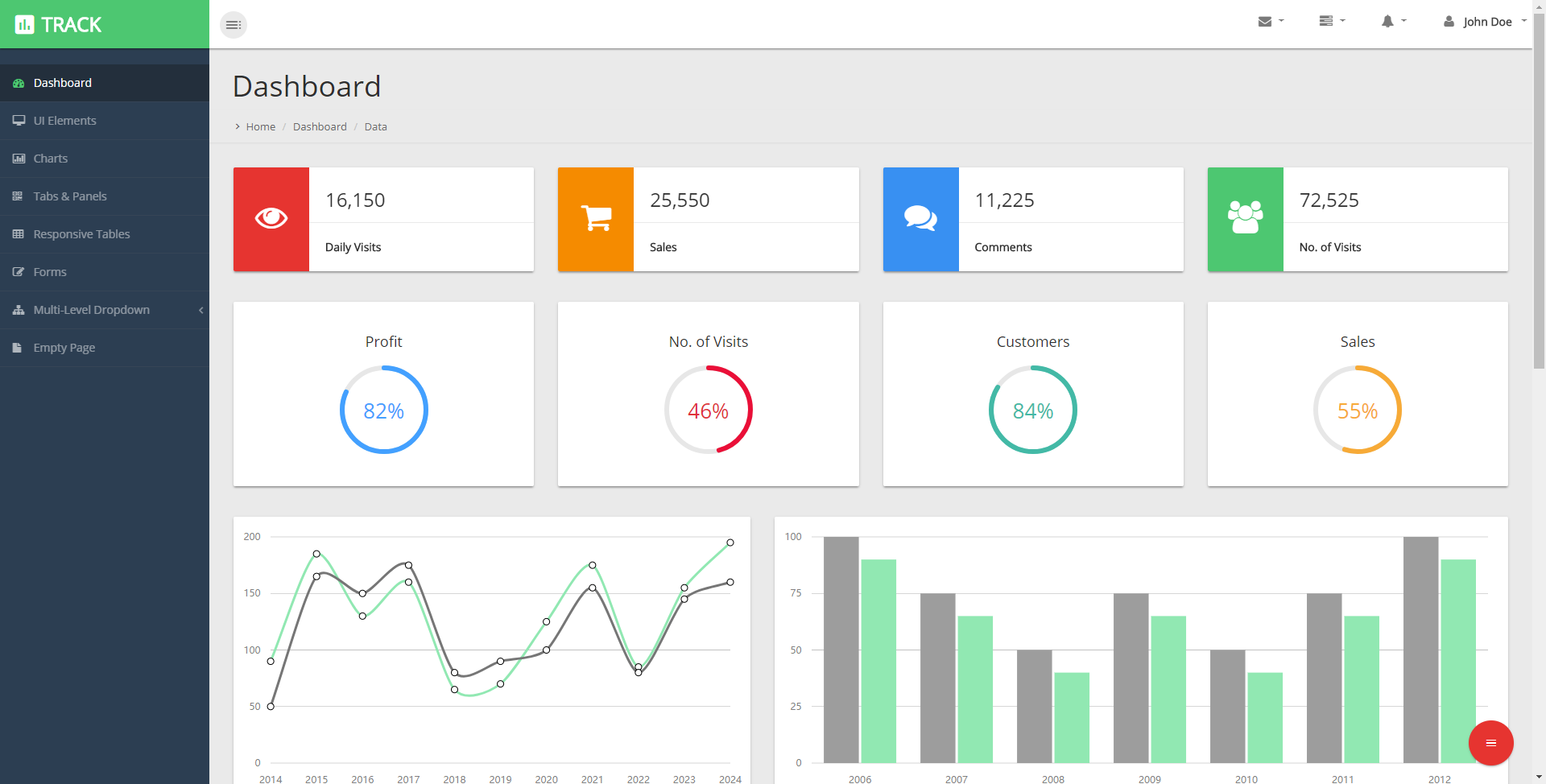
Task: Click the TRACK brand name
Action: 72,25
